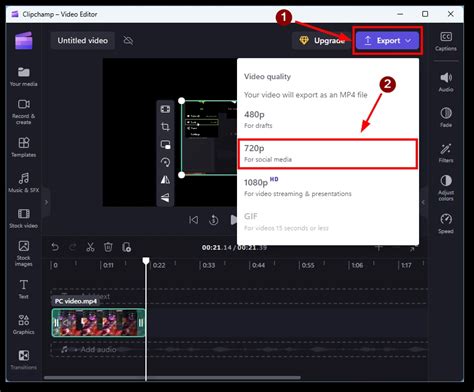Open the Transitions panel
Image resolution: width=474 pixels, height=392 pixels.
tap(23, 360)
